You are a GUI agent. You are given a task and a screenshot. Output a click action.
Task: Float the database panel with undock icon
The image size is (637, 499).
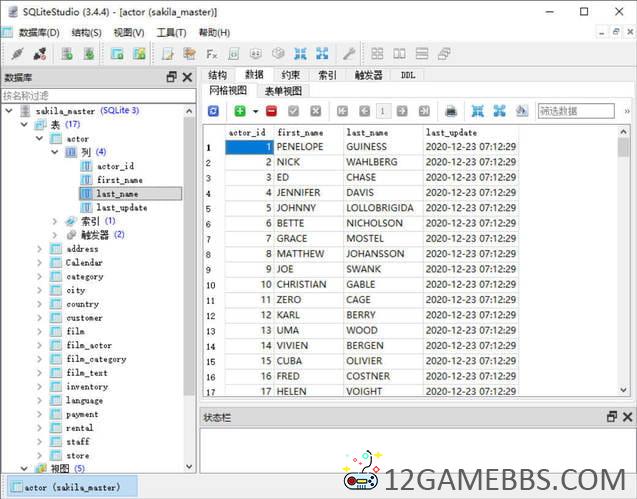point(171,77)
